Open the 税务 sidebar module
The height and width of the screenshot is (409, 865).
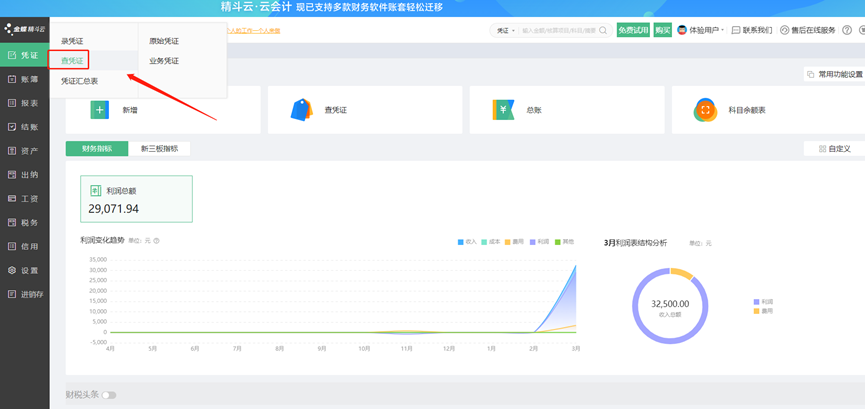click(24, 223)
